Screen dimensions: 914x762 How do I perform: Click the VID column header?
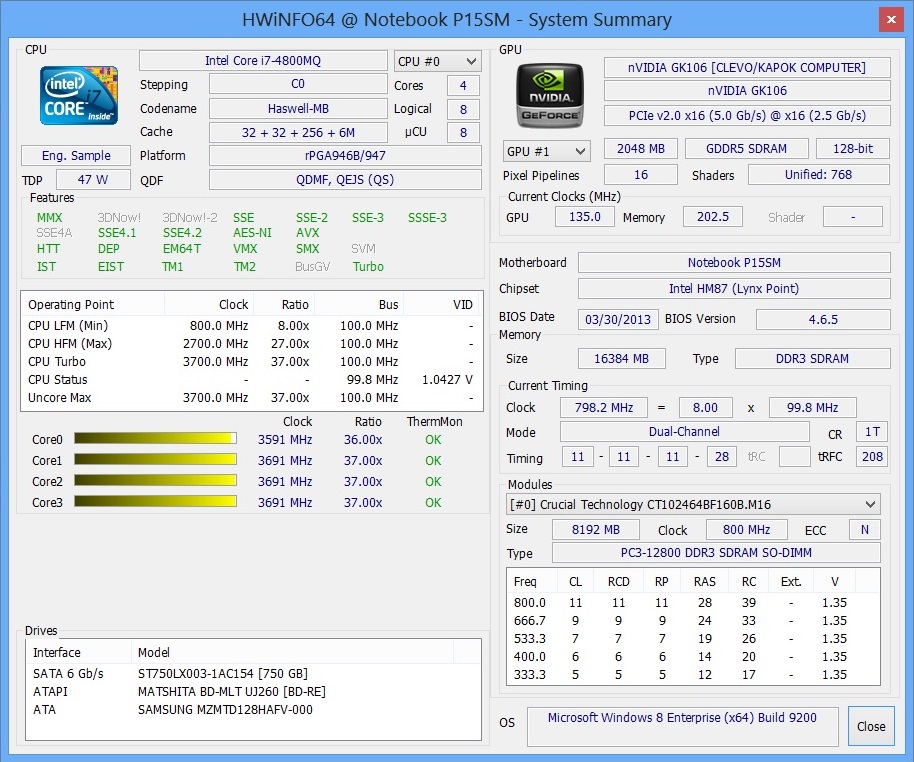coord(442,304)
